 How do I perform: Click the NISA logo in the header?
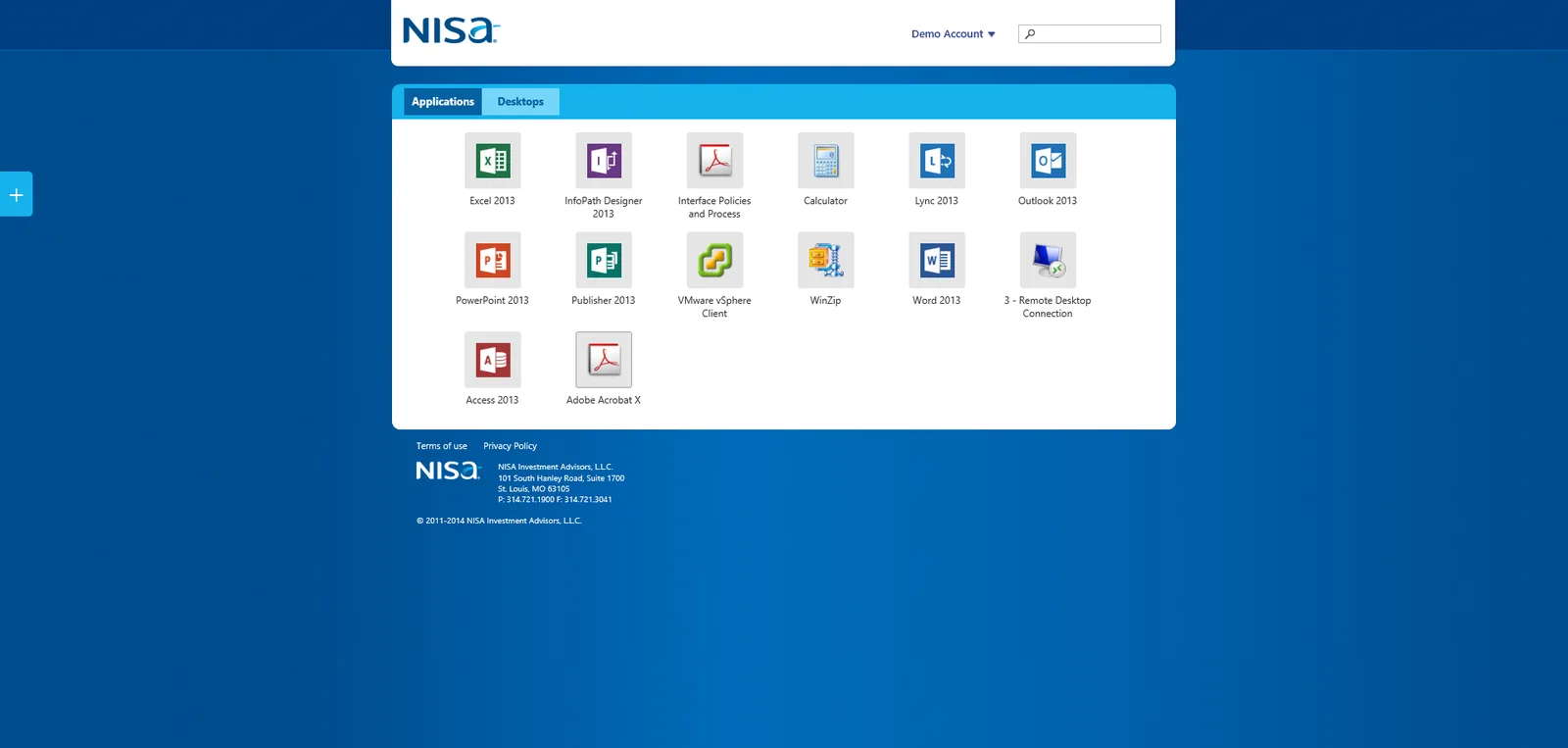(x=451, y=30)
